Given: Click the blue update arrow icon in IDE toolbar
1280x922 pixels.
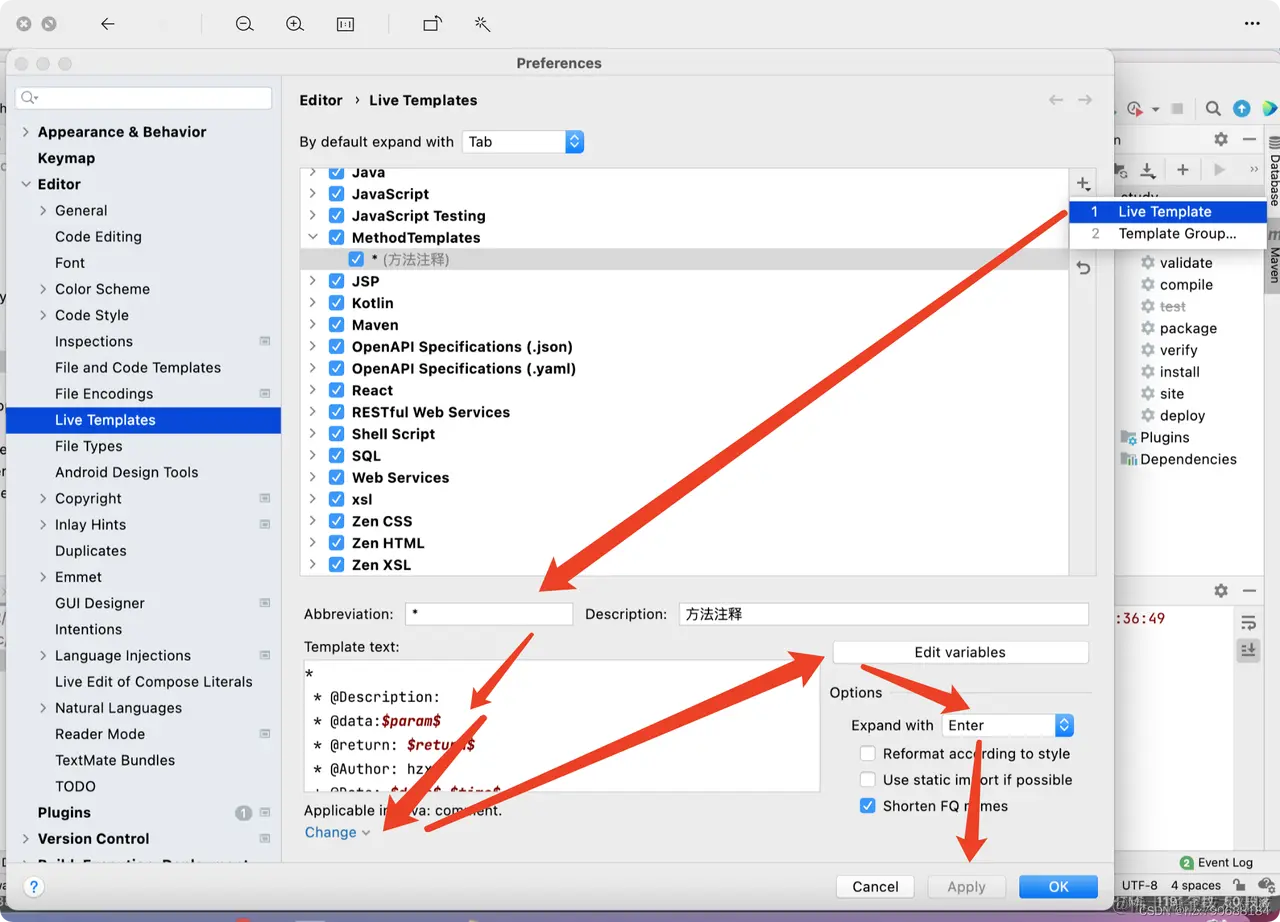Looking at the screenshot, I should 1241,109.
